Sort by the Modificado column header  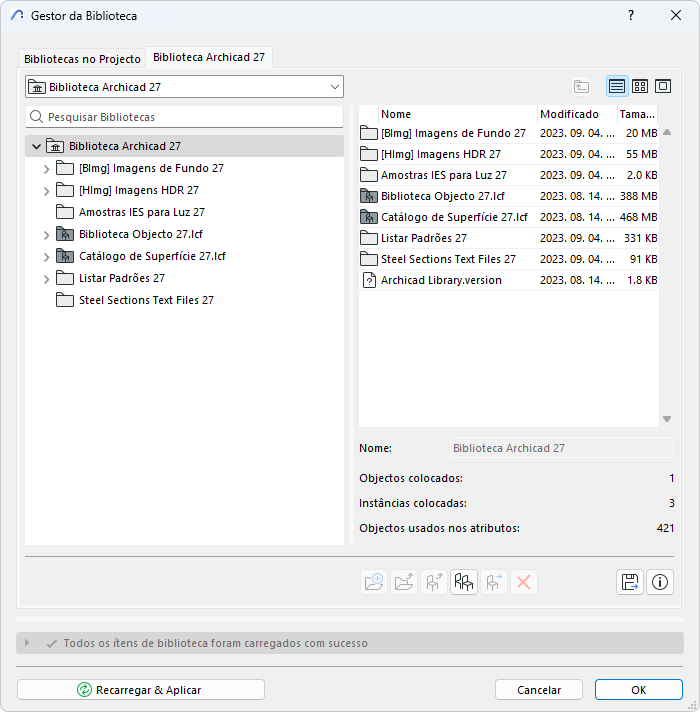point(577,114)
